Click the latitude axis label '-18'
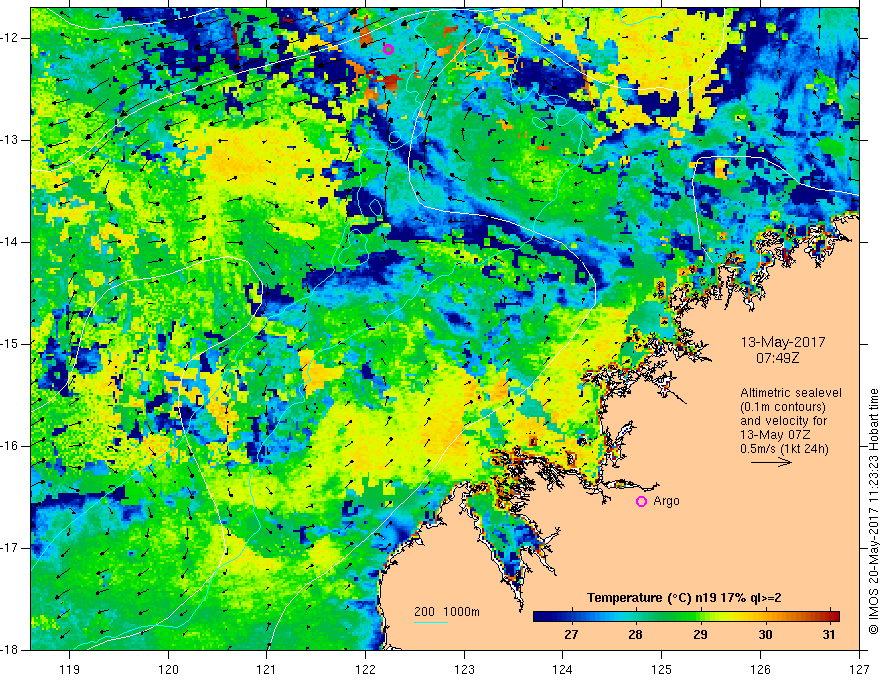The width and height of the screenshot is (880, 680). point(10,650)
